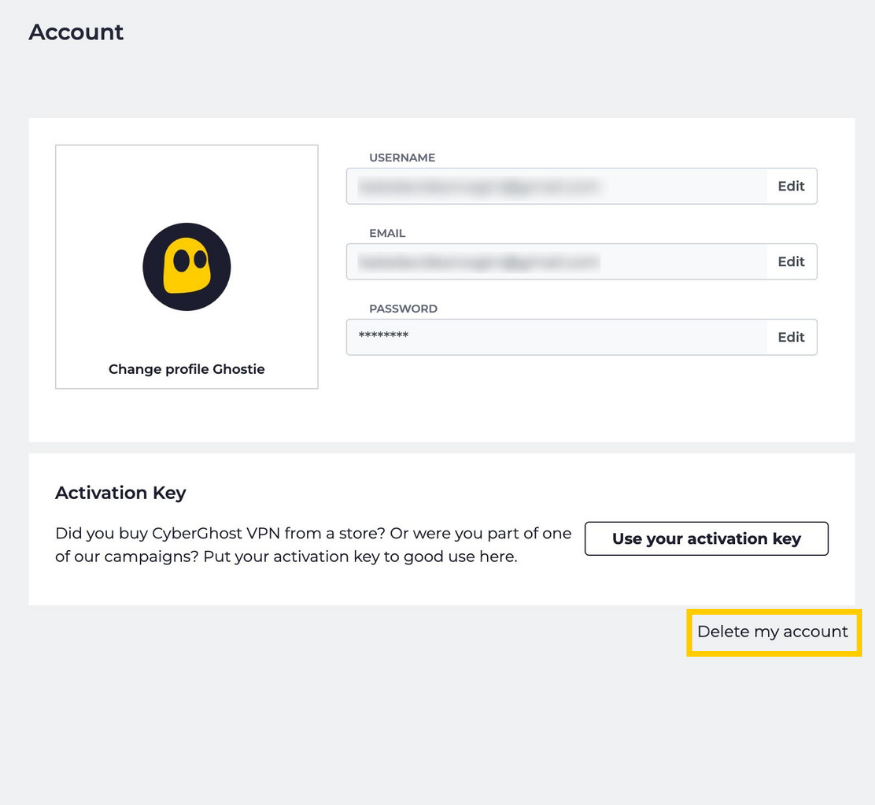Open Change profile Ghostie option
This screenshot has height=805, width=875.
186,369
